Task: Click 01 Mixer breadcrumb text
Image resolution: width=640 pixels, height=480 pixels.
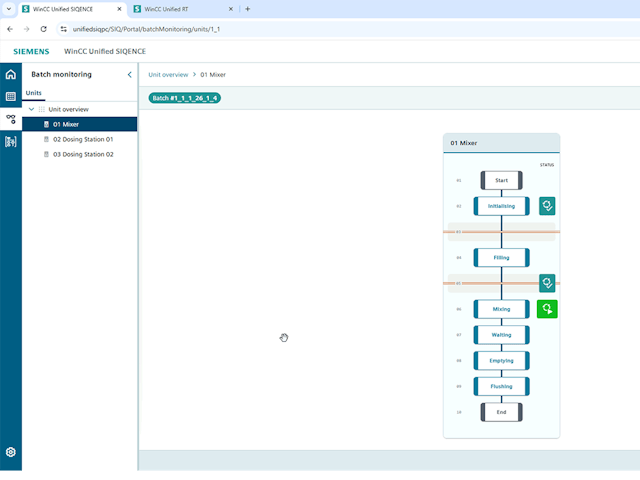Action: click(x=213, y=75)
